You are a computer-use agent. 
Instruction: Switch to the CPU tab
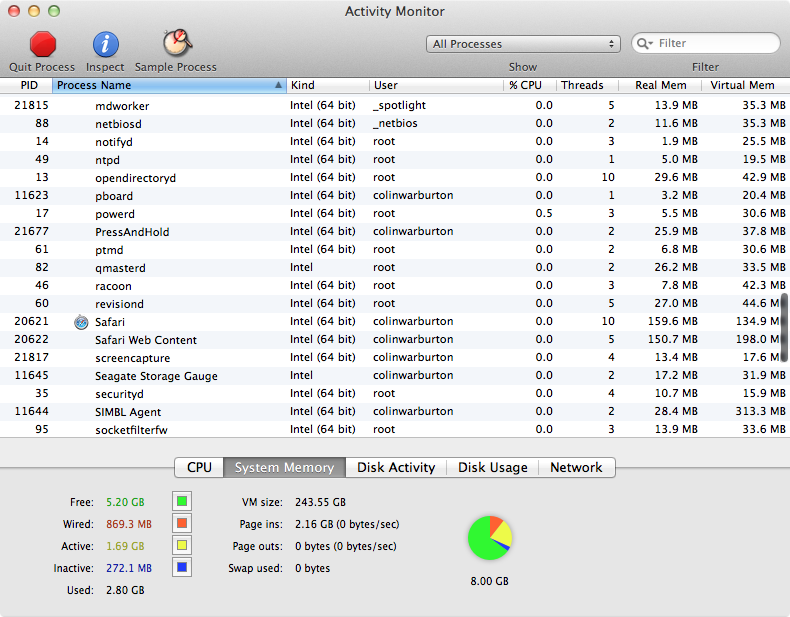click(199, 467)
